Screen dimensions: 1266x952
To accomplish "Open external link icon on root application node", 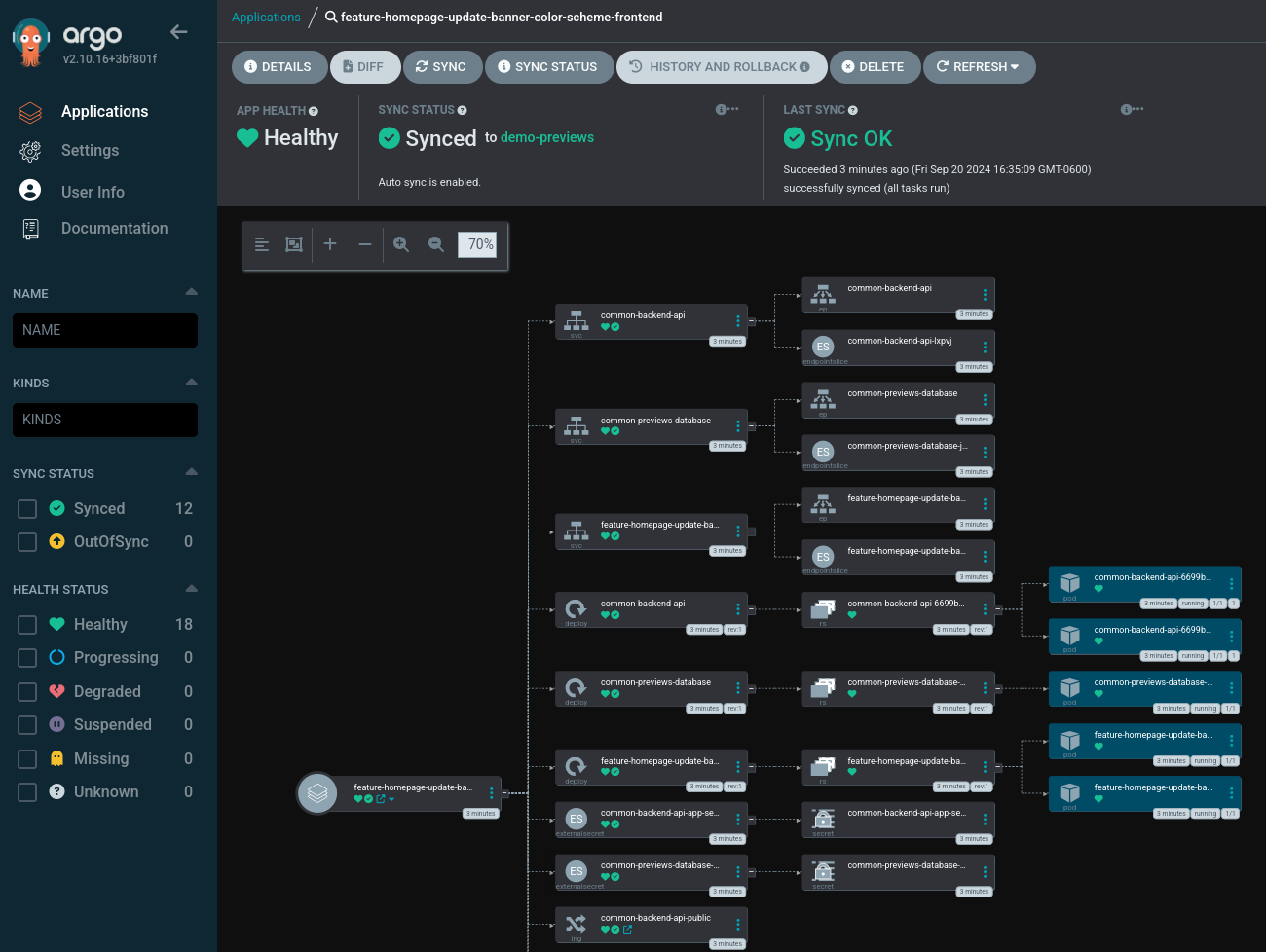I will point(381,799).
